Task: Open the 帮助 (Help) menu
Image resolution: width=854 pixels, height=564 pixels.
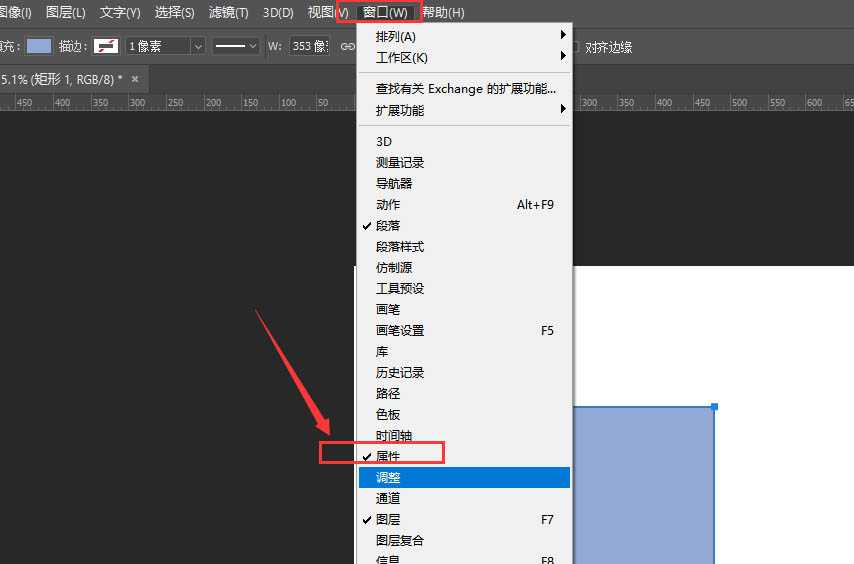Action: (443, 13)
